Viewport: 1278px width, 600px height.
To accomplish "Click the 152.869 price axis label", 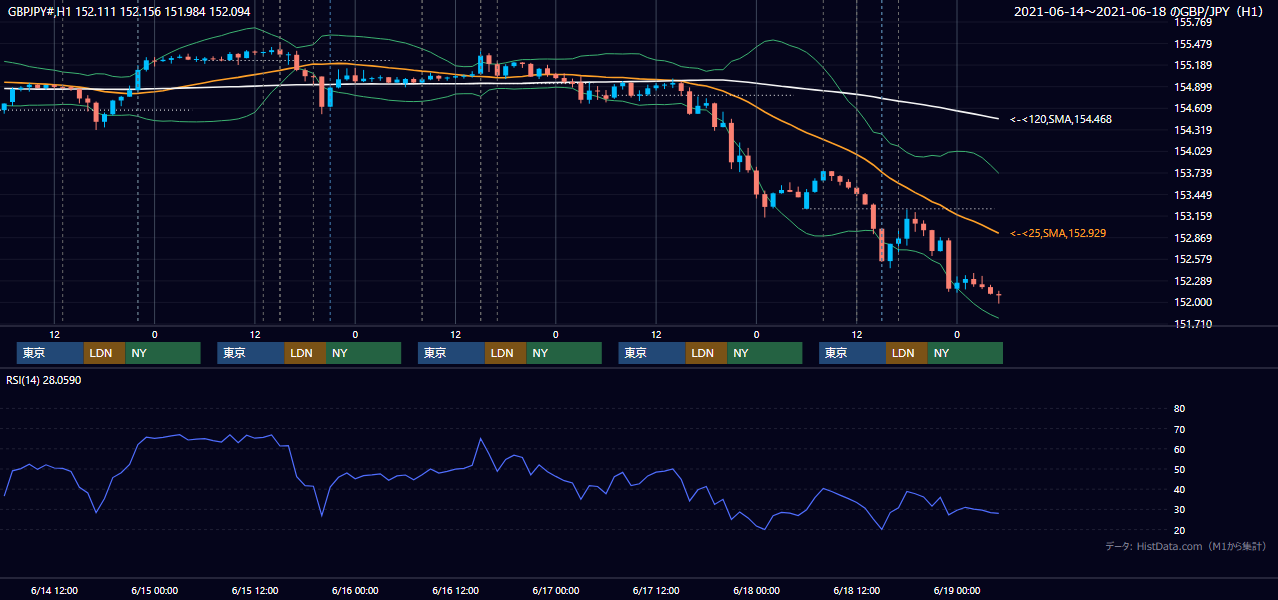I will [1192, 238].
